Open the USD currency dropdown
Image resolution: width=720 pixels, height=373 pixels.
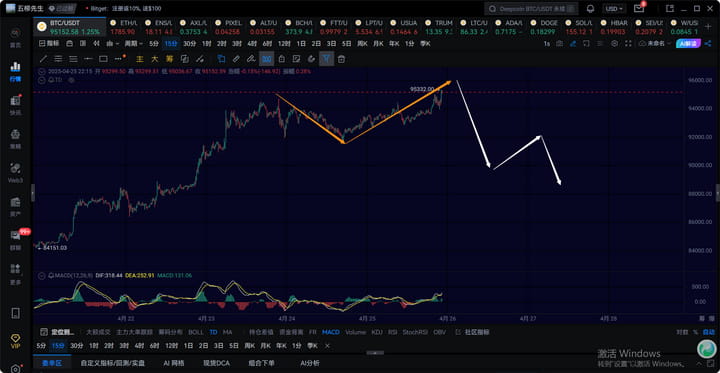(614, 9)
